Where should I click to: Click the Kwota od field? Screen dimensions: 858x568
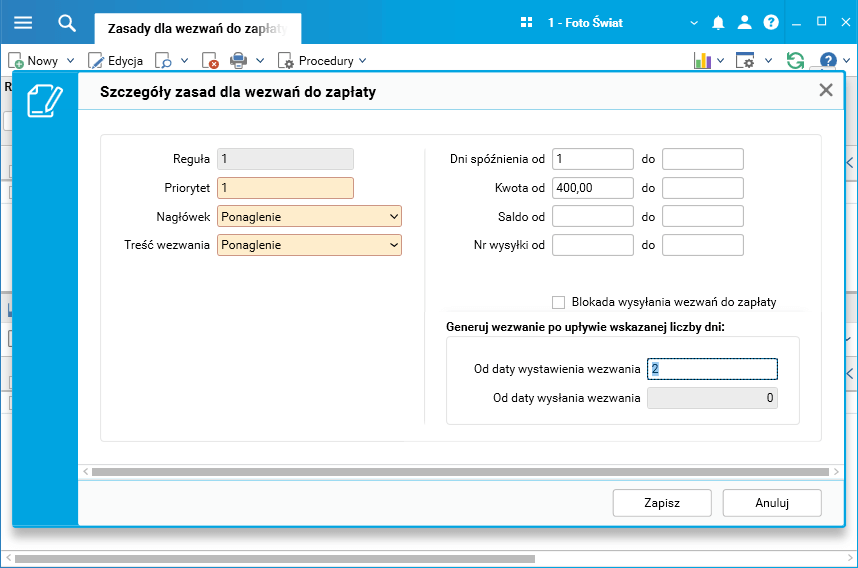[593, 188]
